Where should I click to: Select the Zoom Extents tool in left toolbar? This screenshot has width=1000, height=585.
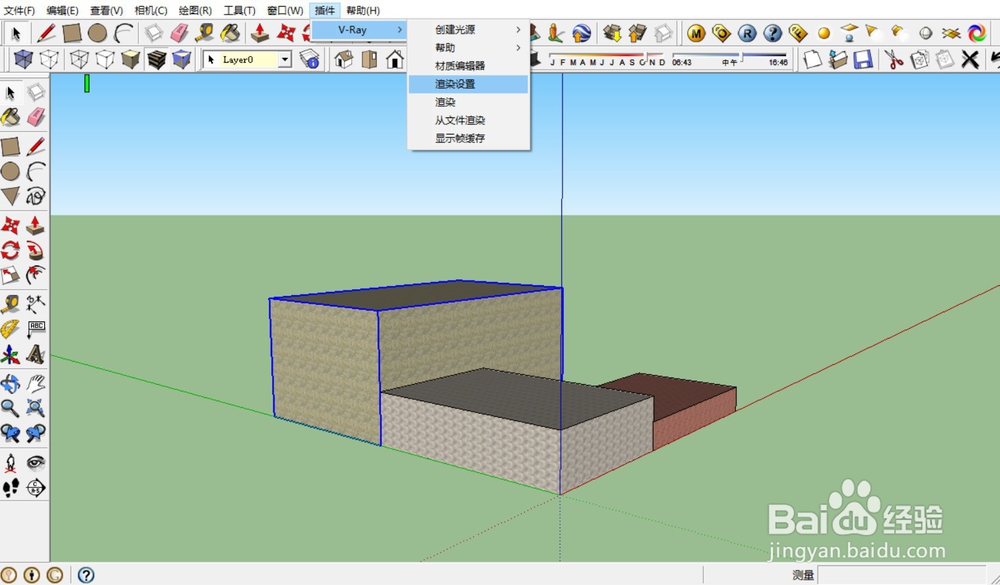(36, 408)
